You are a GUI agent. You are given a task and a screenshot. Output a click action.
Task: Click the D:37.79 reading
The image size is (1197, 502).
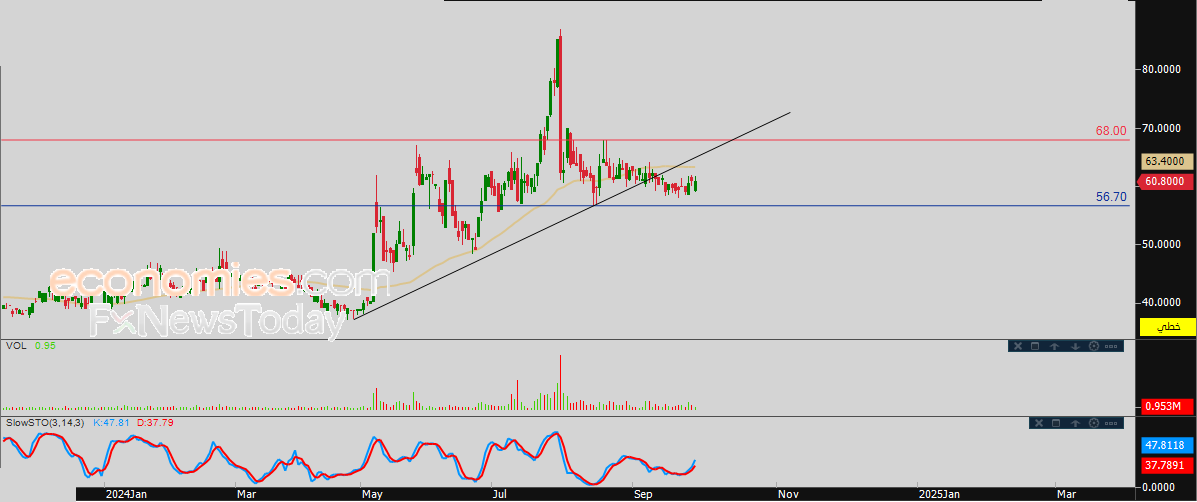[155, 422]
